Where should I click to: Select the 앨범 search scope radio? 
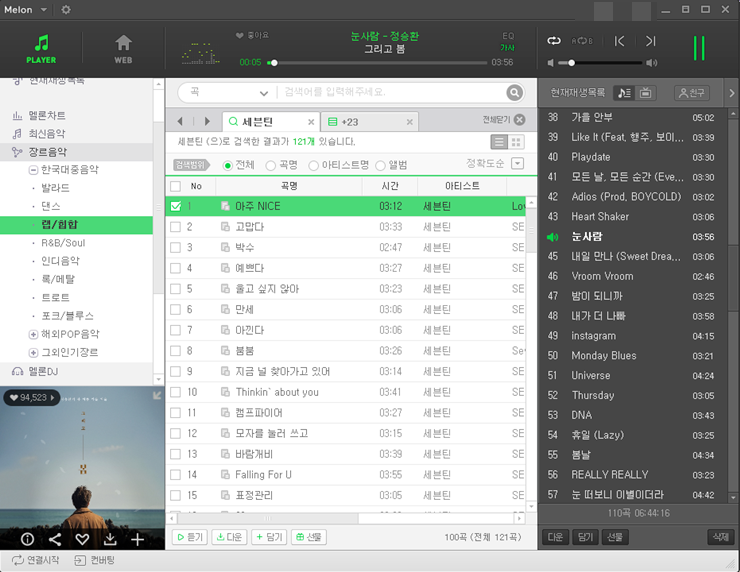pyautogui.click(x=380, y=165)
